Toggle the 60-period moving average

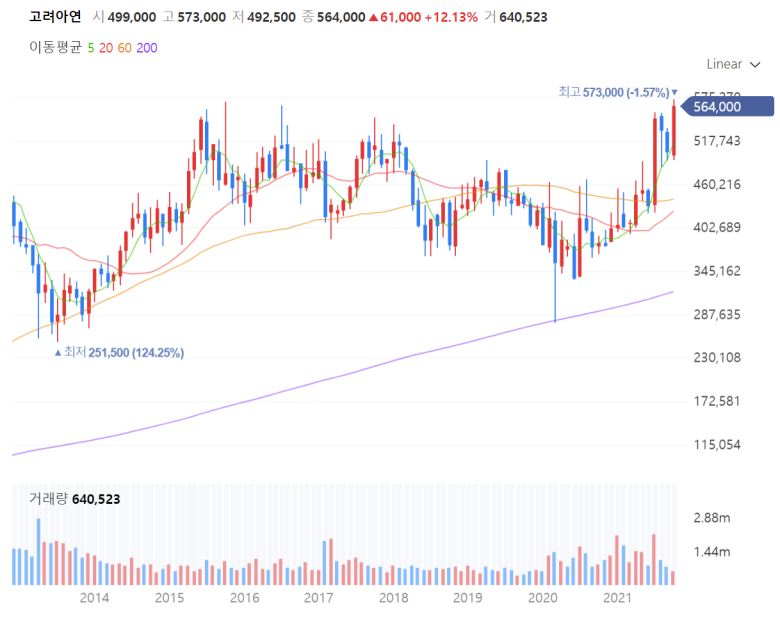point(124,48)
